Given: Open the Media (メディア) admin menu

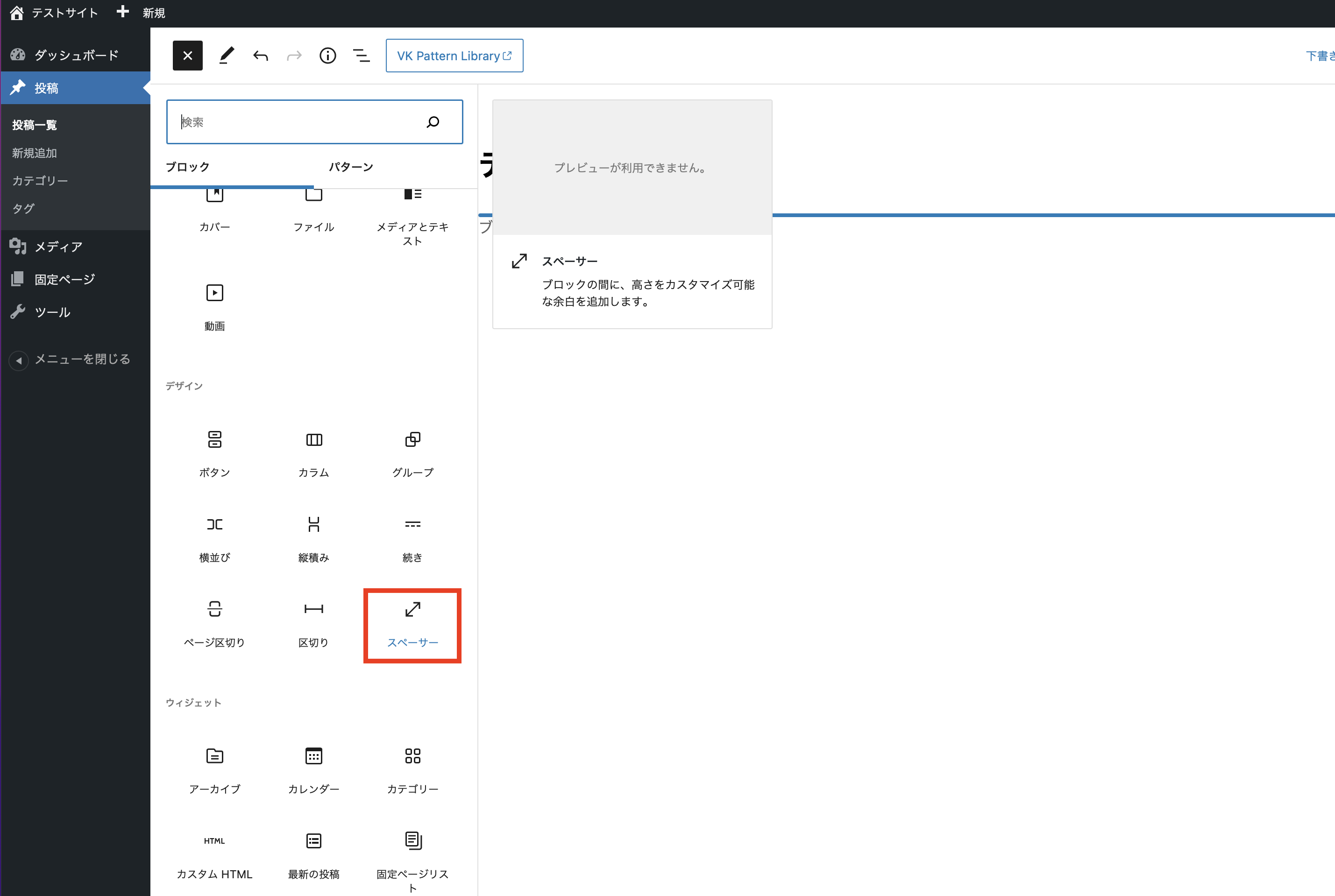Looking at the screenshot, I should (x=58, y=247).
